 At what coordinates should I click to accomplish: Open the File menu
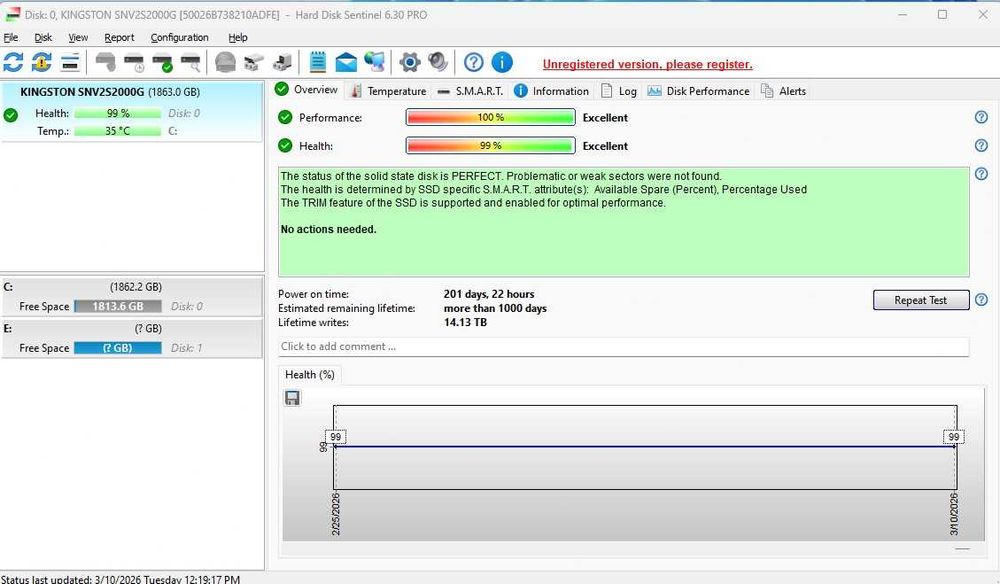pyautogui.click(x=11, y=38)
